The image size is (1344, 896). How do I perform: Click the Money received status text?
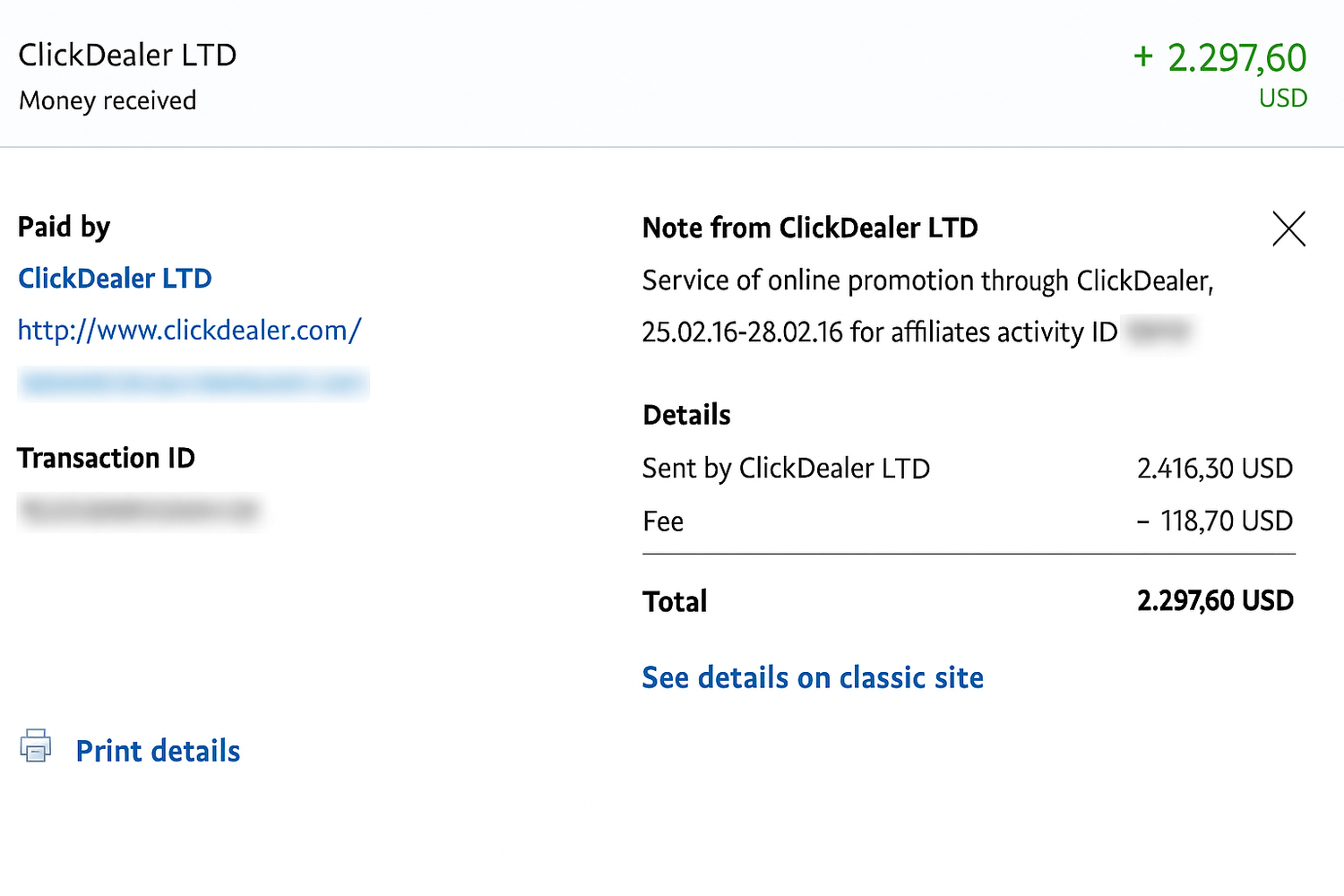[108, 100]
